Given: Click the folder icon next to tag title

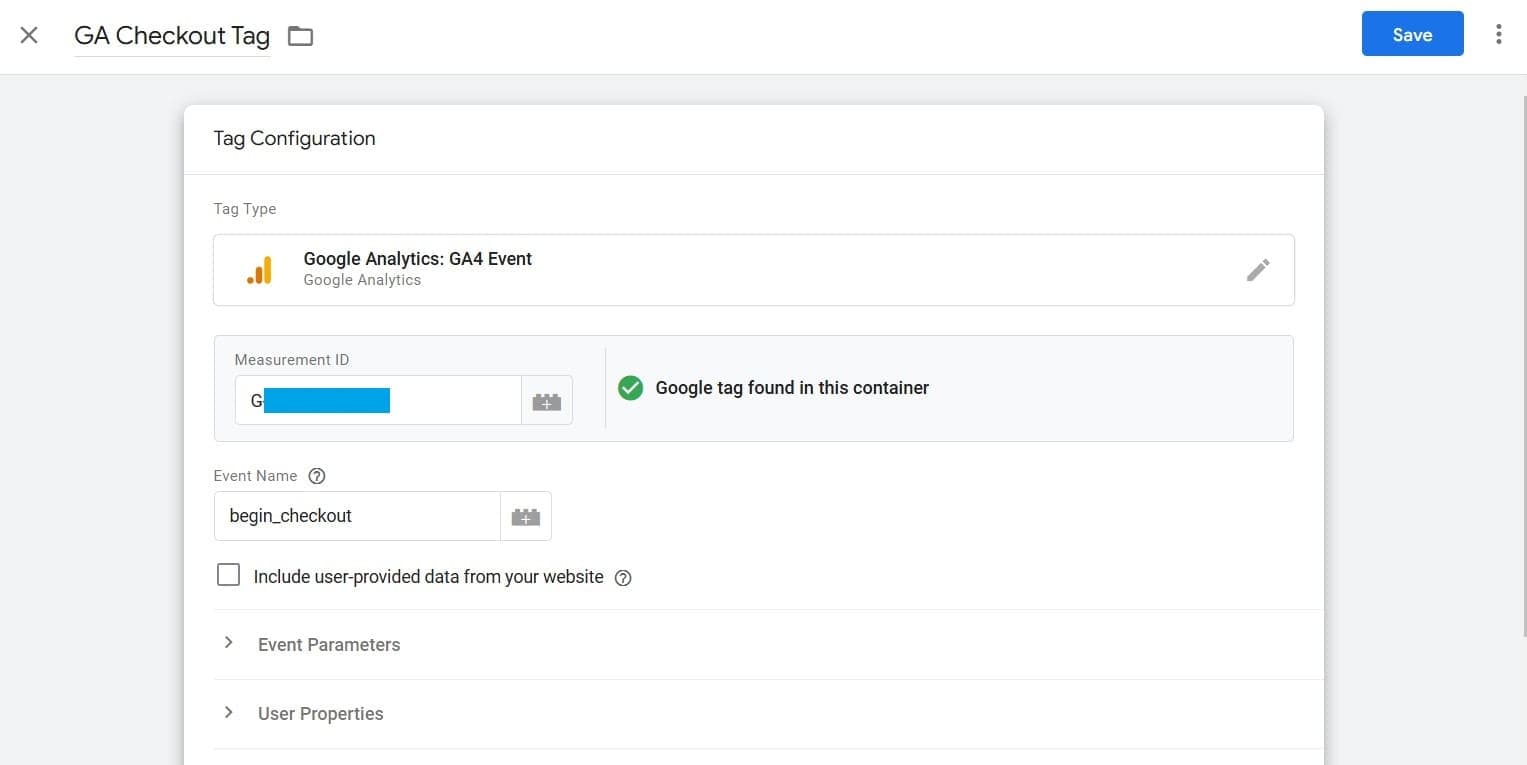Looking at the screenshot, I should coord(299,34).
